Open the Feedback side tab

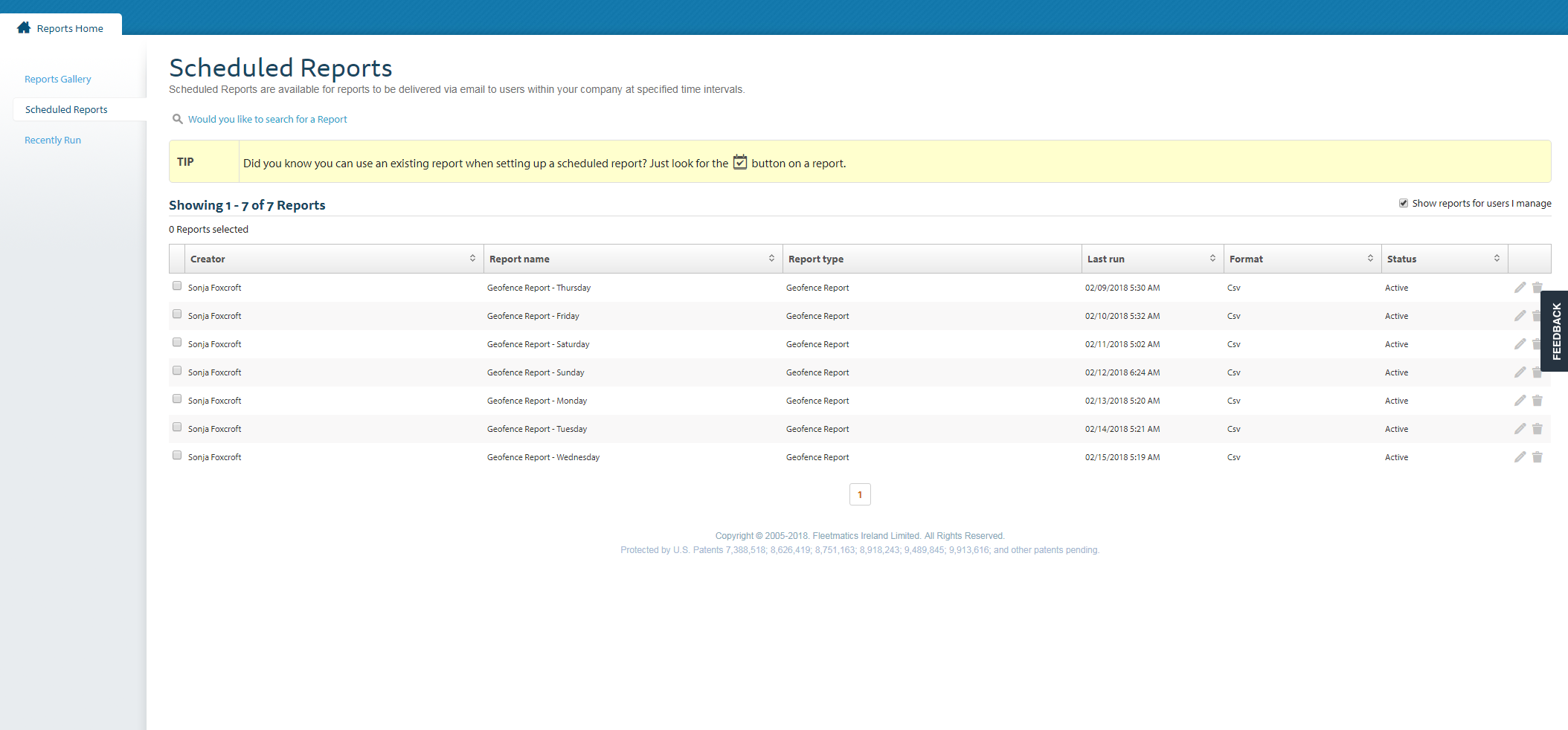coord(1555,331)
